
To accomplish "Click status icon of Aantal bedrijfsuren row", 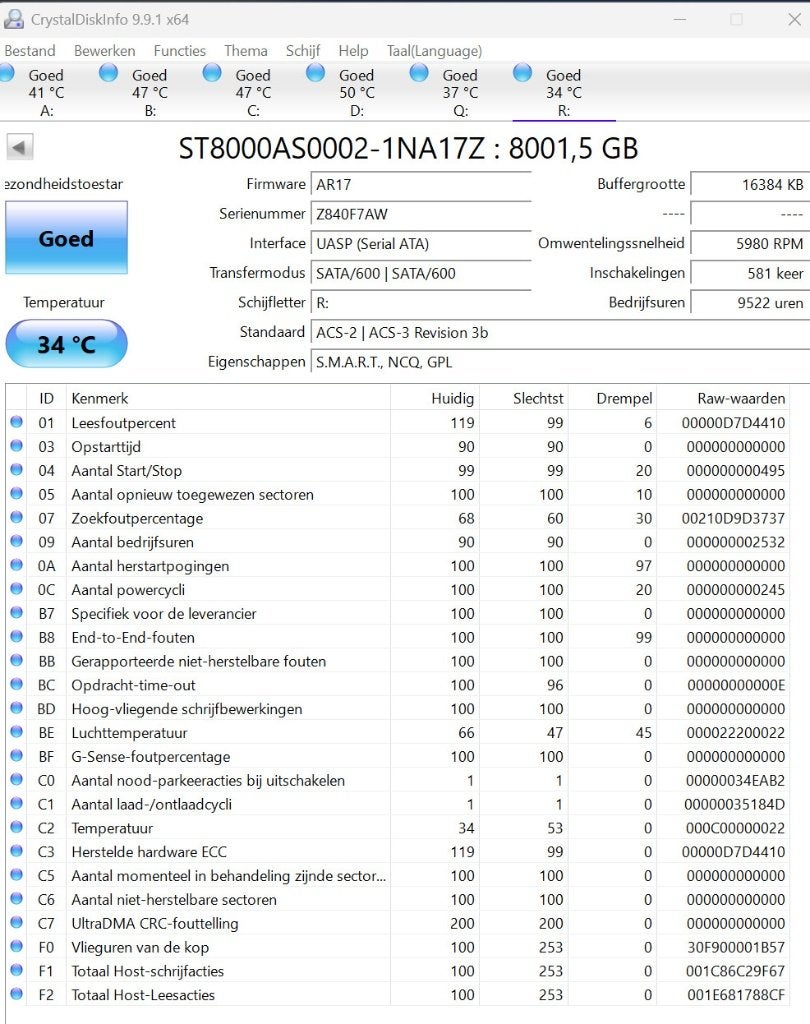I will (16, 541).
